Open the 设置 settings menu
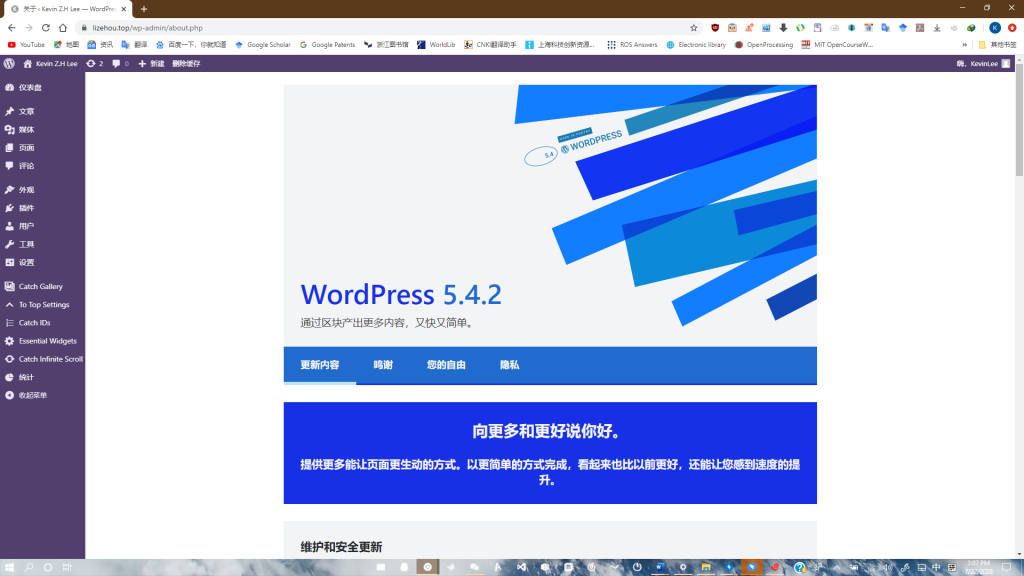Viewport: 1024px width, 576px height. [x=42, y=263]
